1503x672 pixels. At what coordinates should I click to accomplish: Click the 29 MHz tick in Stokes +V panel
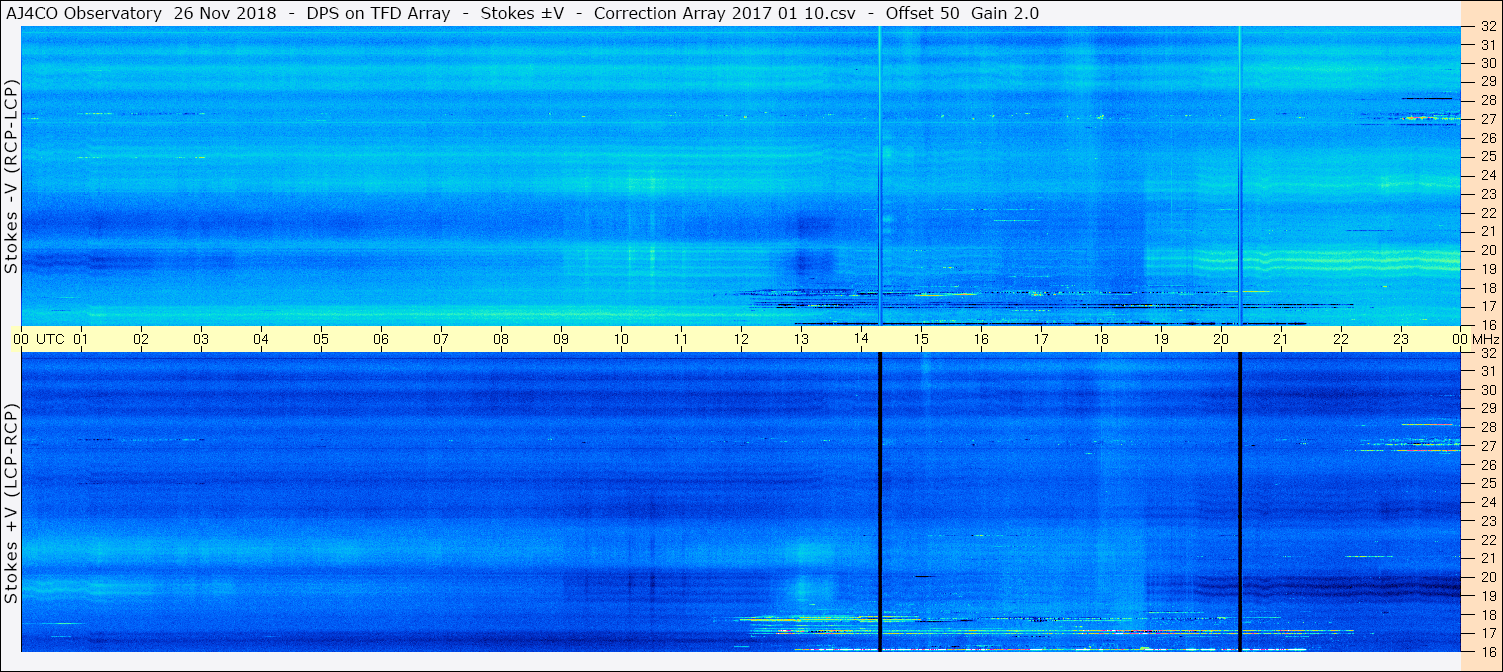pos(1488,408)
